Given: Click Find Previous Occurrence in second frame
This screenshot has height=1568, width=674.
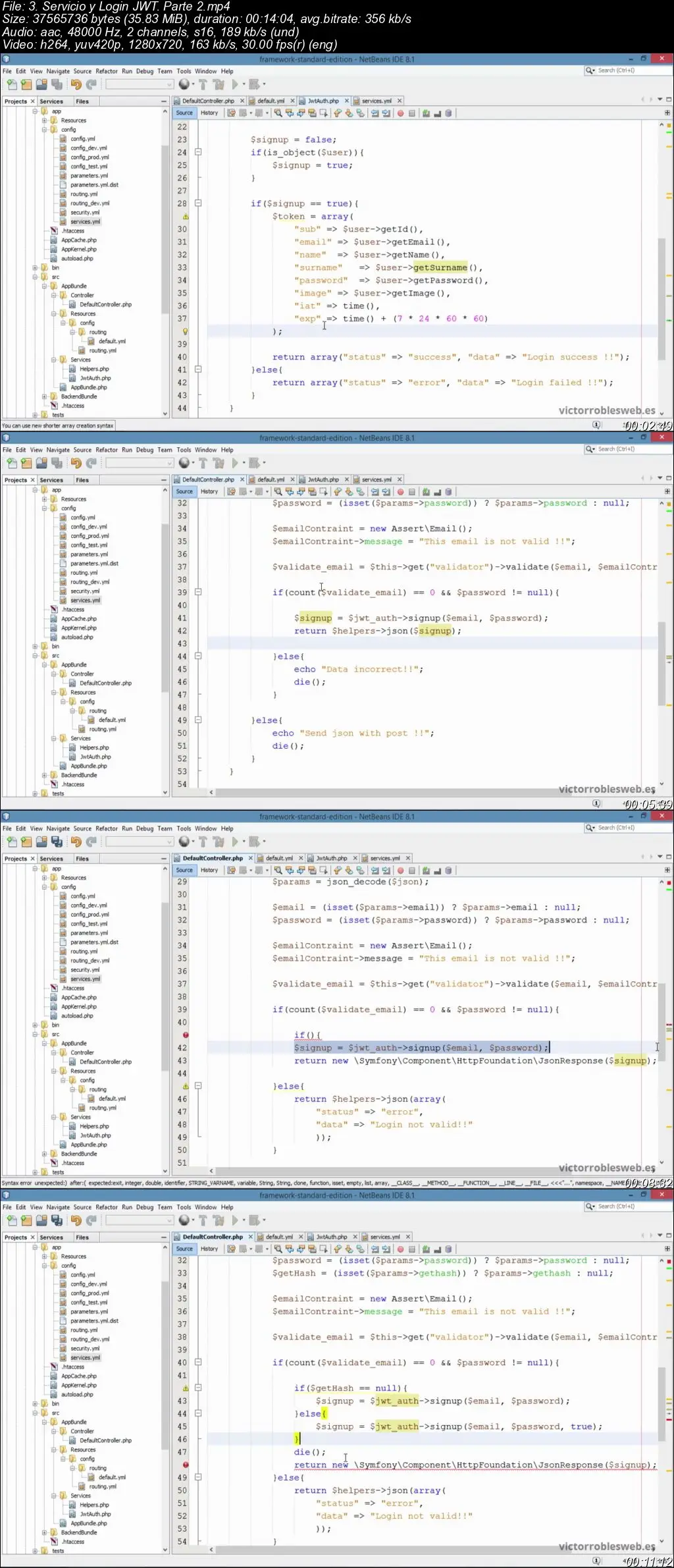Looking at the screenshot, I should point(290,492).
